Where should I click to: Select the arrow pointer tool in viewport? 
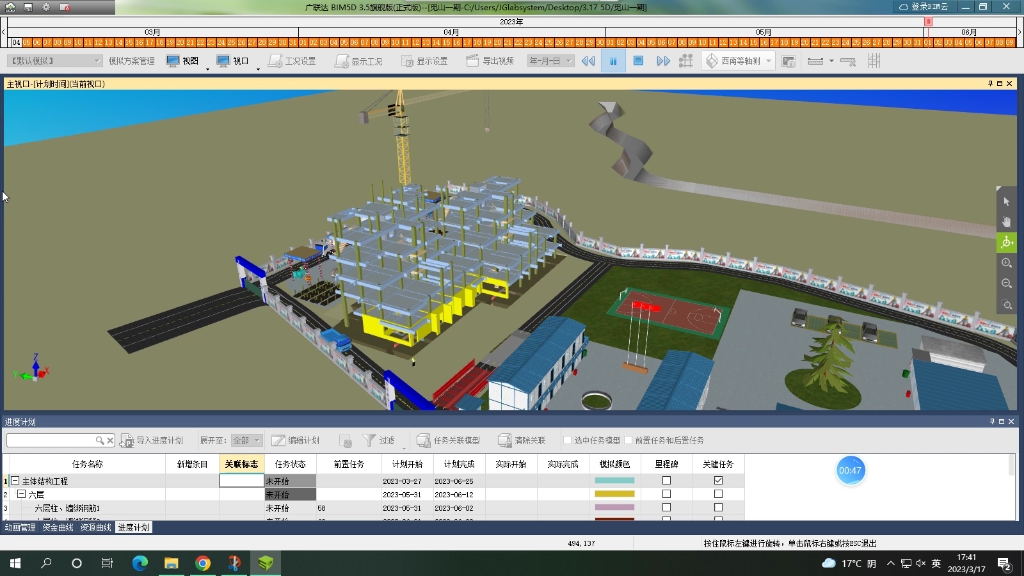click(x=1006, y=201)
